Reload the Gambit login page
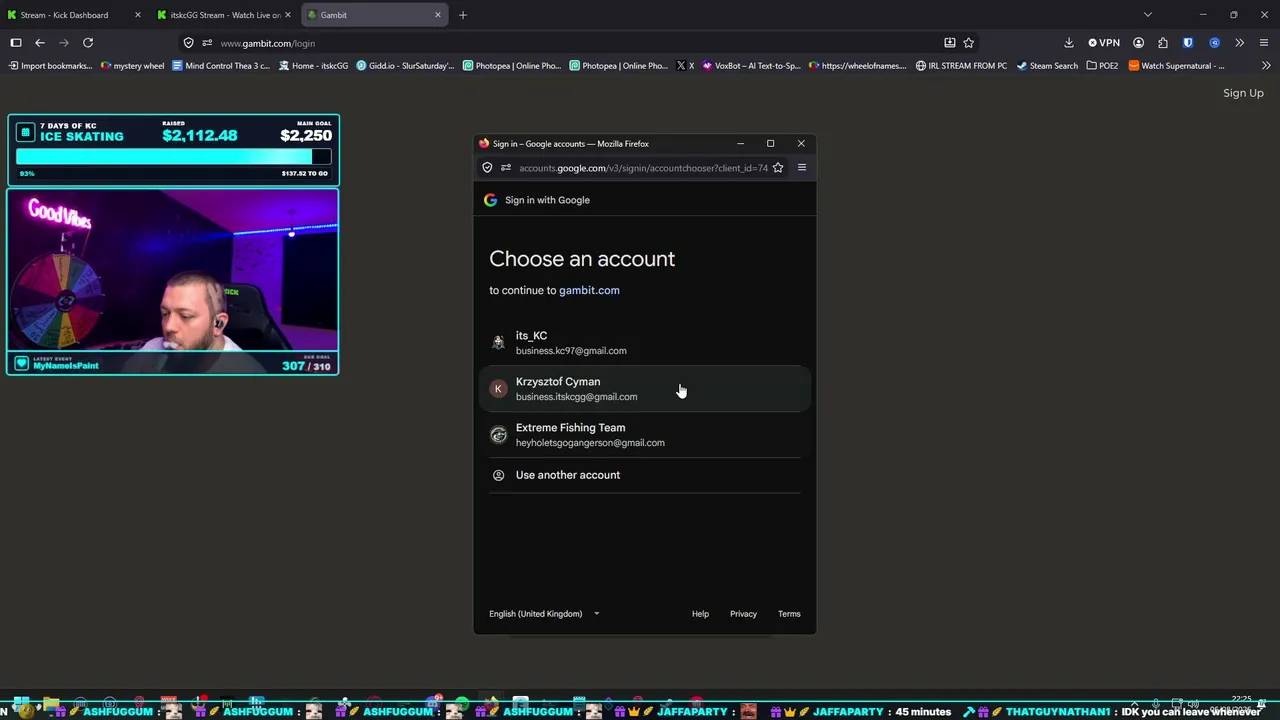1280x720 pixels. click(88, 43)
